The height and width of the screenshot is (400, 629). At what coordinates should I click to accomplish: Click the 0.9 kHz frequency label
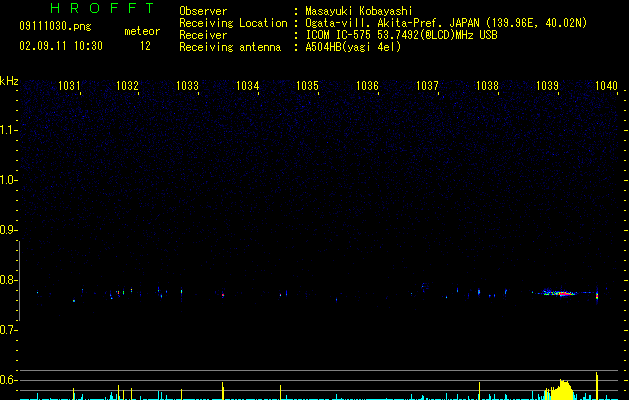(8, 230)
